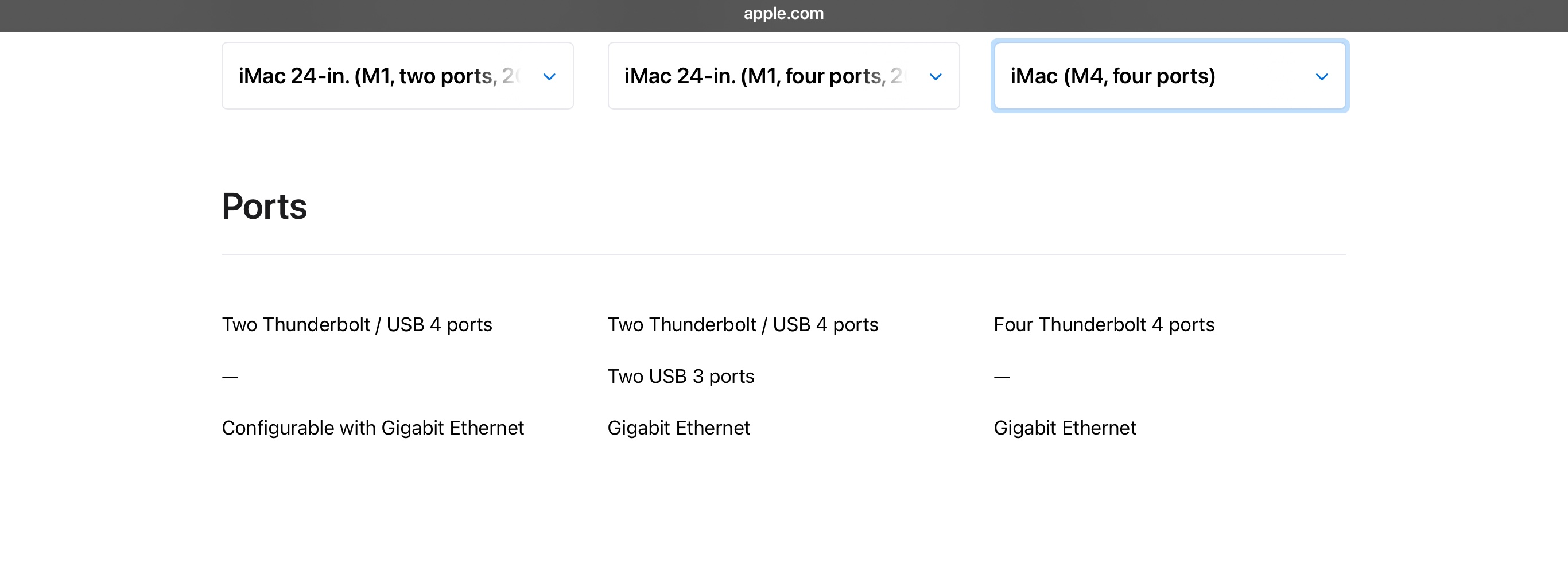Click 'Two USB 3 ports' spec text

tap(681, 376)
